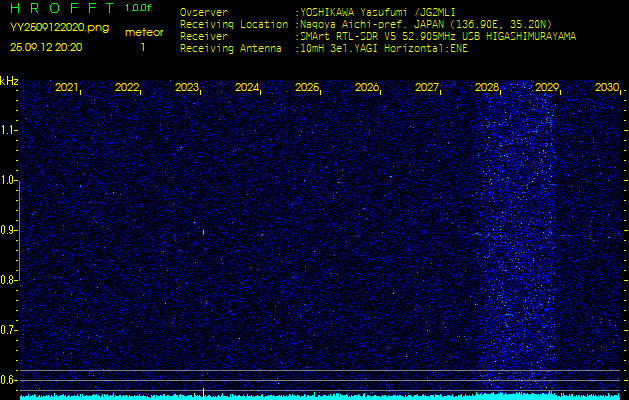Click the 0.8 kHz frequency label

tap(7, 280)
